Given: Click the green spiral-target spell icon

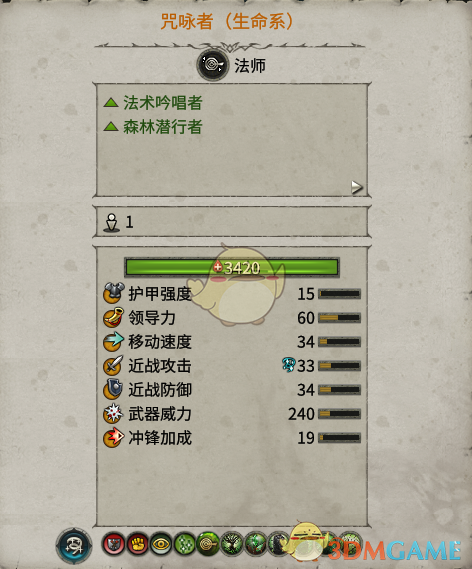Looking at the screenshot, I should click(x=208, y=544).
